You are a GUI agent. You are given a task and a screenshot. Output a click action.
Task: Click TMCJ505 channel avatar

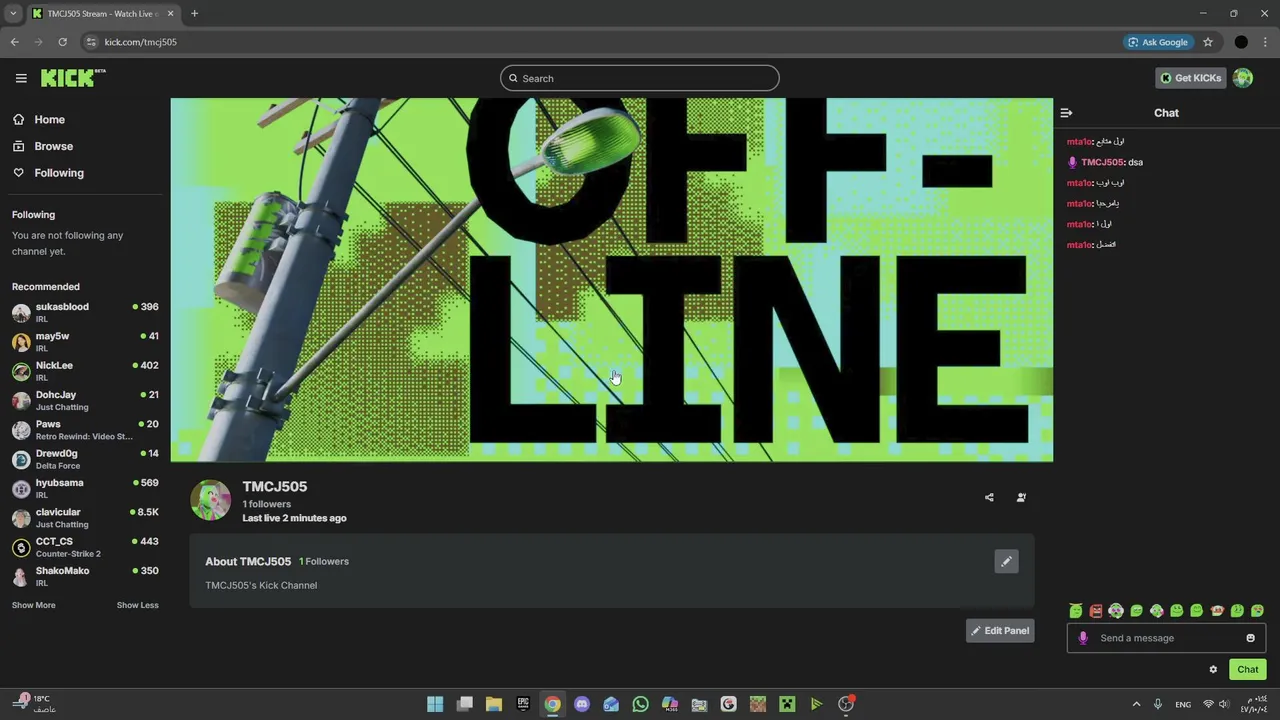(210, 500)
